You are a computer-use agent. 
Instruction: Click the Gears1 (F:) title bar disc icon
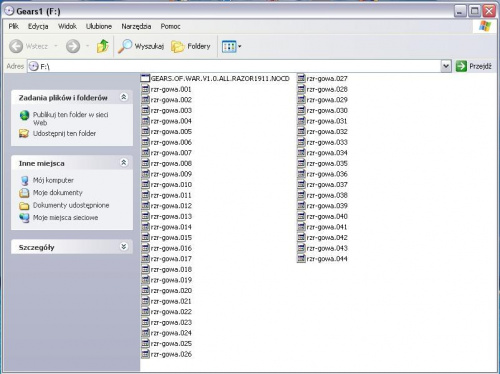pyautogui.click(x=9, y=11)
